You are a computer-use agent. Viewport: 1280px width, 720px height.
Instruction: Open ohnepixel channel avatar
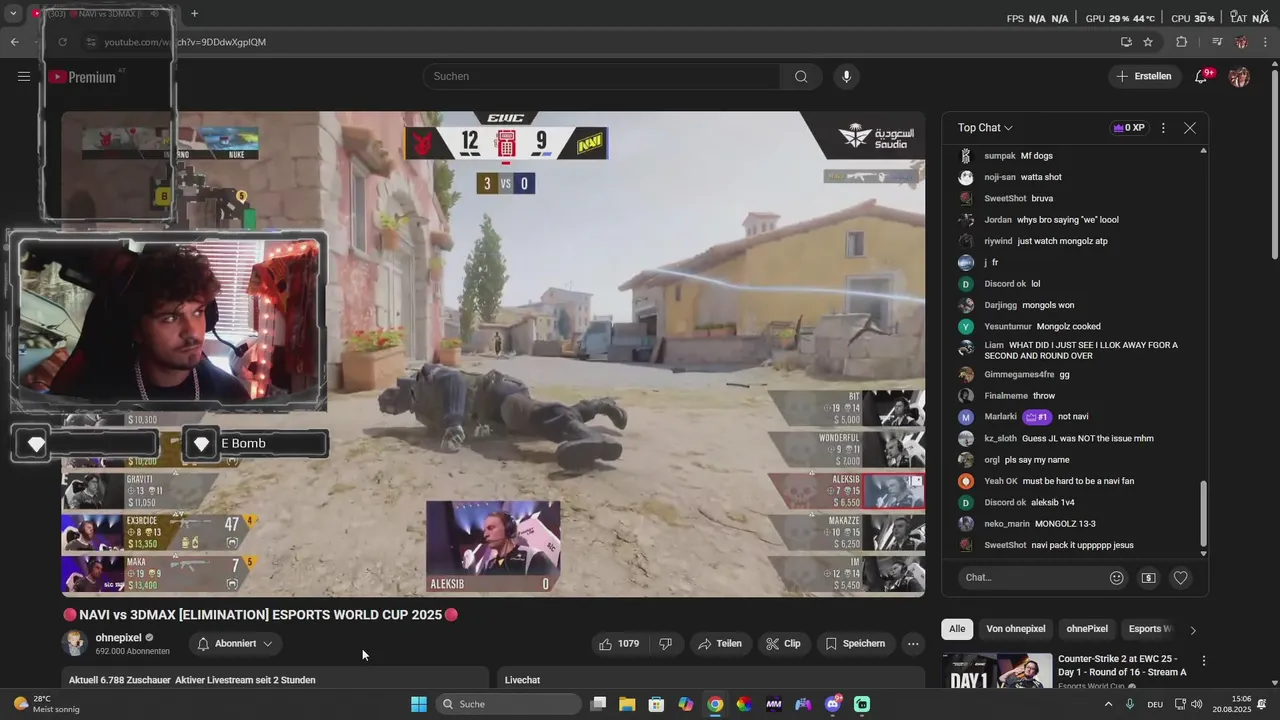tap(74, 644)
